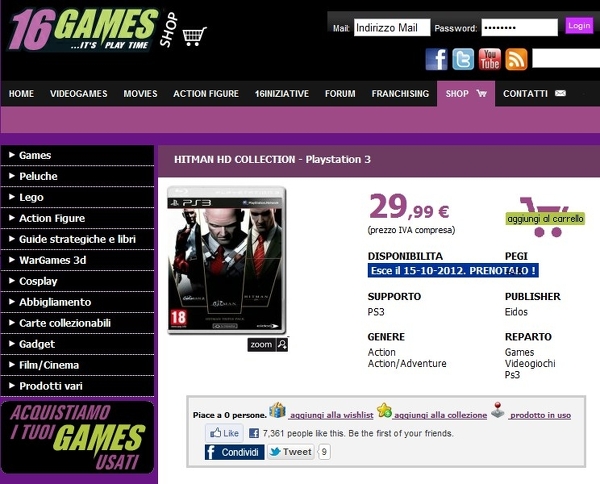Share with the Facebook Condividi button

click(235, 452)
